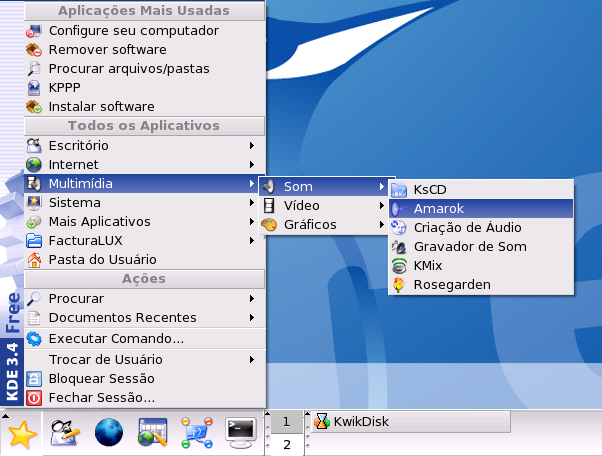Screen dimensions: 602x456
Task: Click the KwikDisk hourglass icon in taskbar
Action: 322,421
